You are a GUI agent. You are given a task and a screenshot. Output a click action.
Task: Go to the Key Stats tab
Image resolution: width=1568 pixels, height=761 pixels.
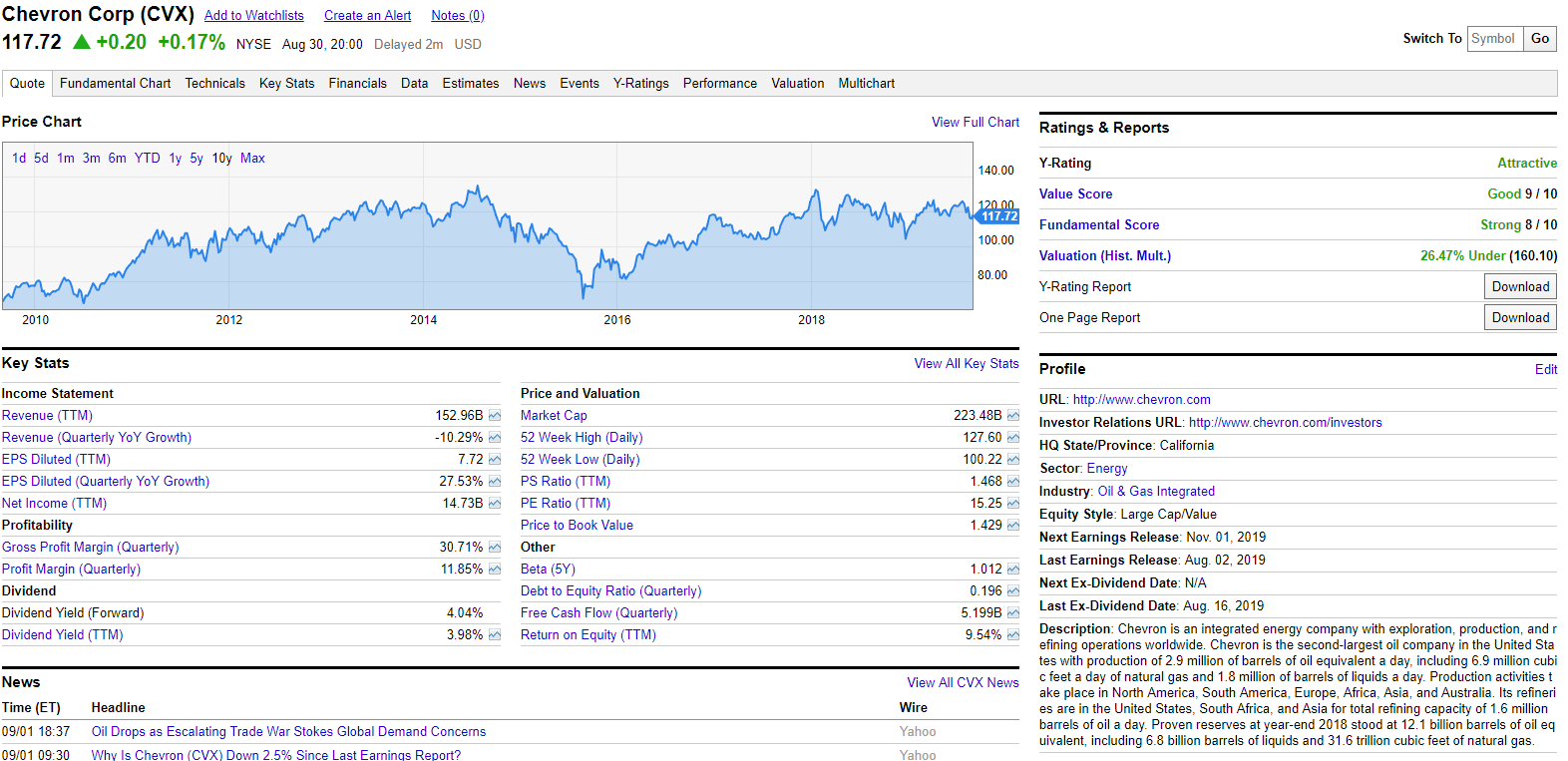pyautogui.click(x=286, y=84)
